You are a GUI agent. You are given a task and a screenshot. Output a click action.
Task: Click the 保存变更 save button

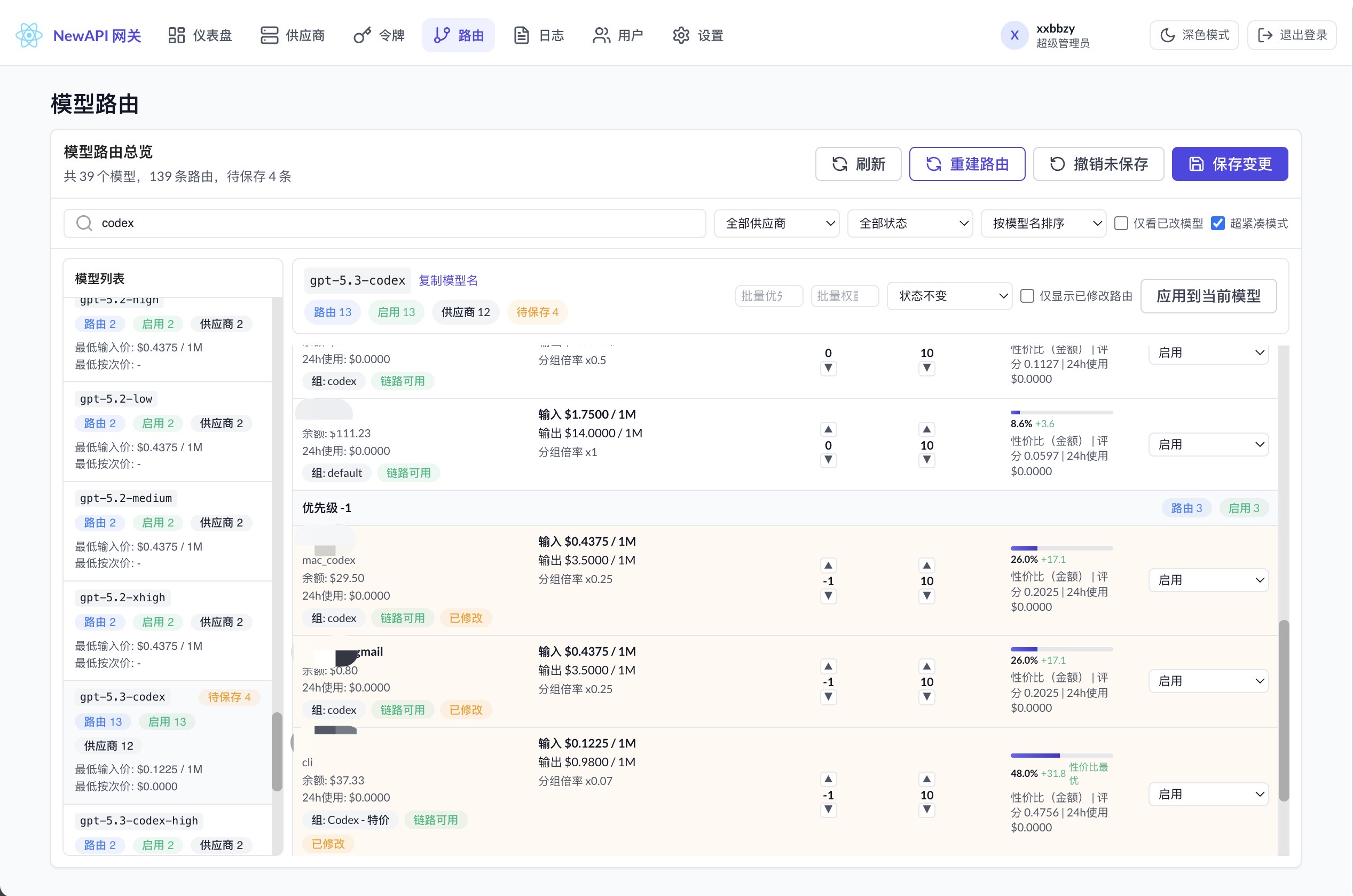click(x=1230, y=164)
